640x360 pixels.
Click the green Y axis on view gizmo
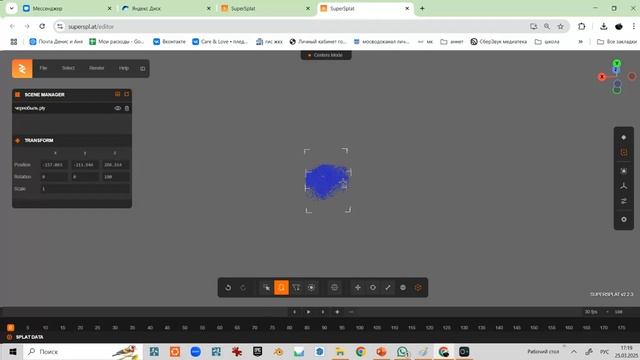(x=617, y=63)
